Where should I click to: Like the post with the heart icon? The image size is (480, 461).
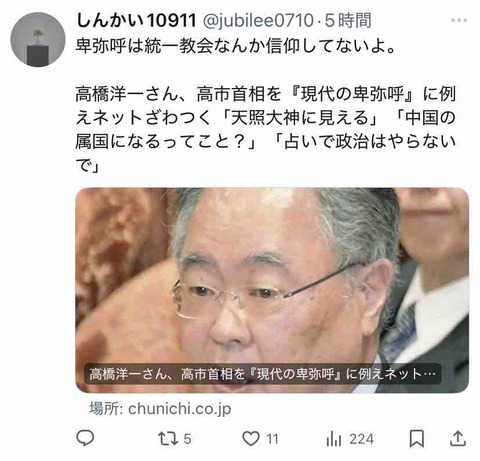click(x=251, y=438)
